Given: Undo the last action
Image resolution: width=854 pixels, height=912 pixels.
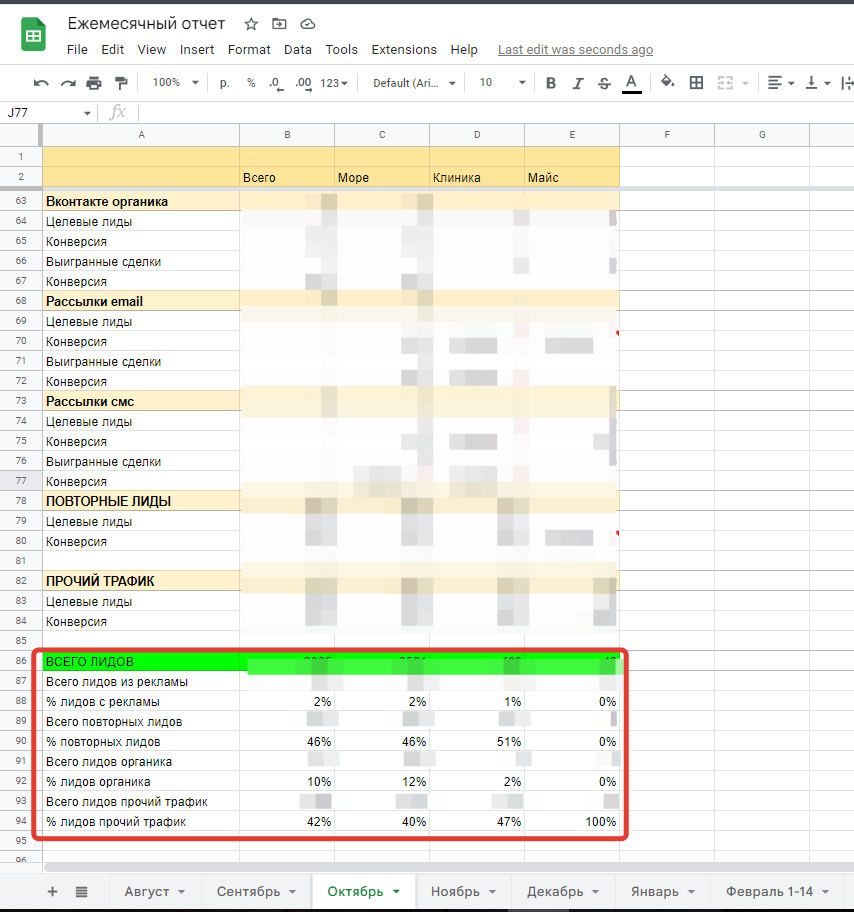Looking at the screenshot, I should pyautogui.click(x=41, y=83).
